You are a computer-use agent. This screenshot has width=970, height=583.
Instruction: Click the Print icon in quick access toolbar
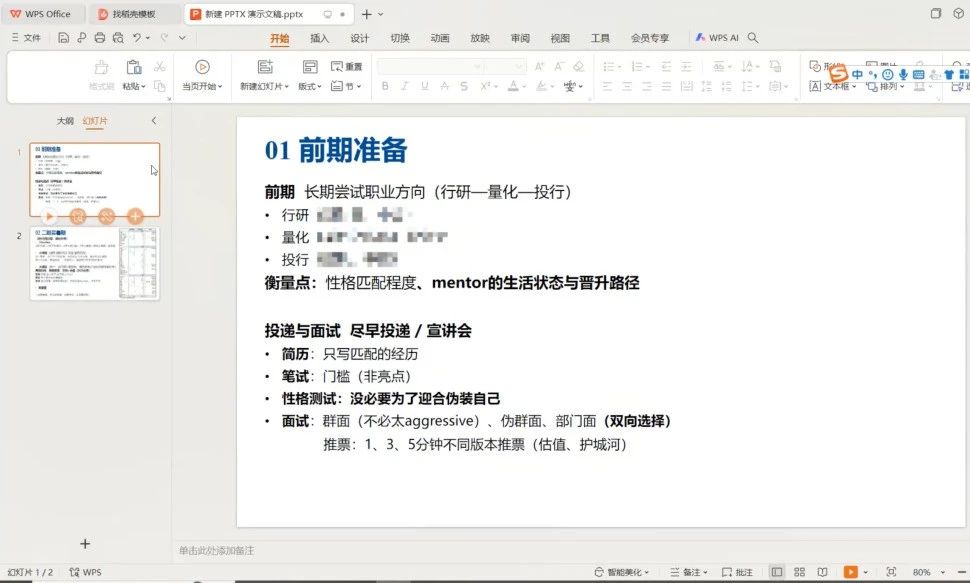(99, 38)
